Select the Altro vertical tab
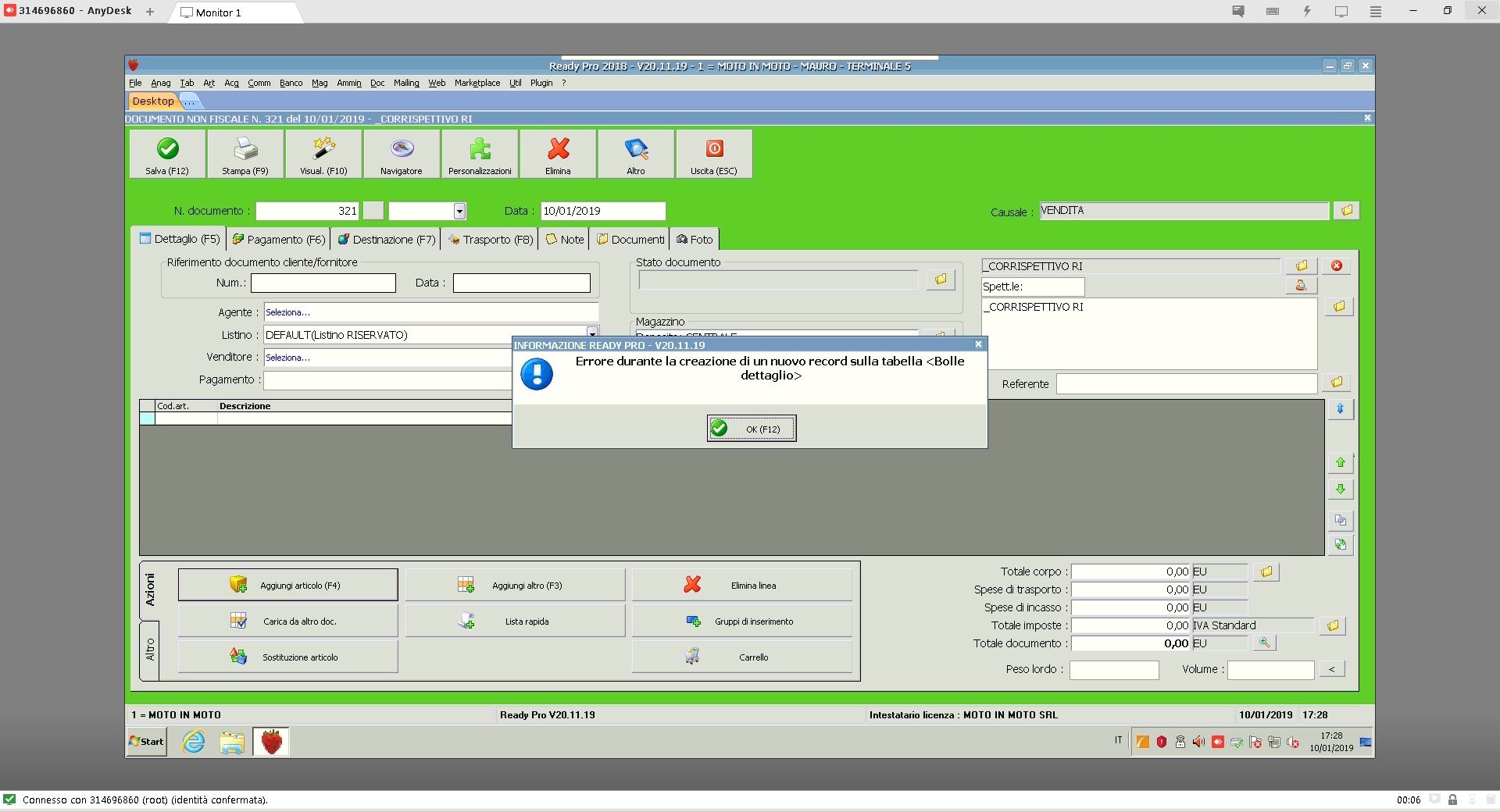Image resolution: width=1500 pixels, height=812 pixels. pos(149,650)
